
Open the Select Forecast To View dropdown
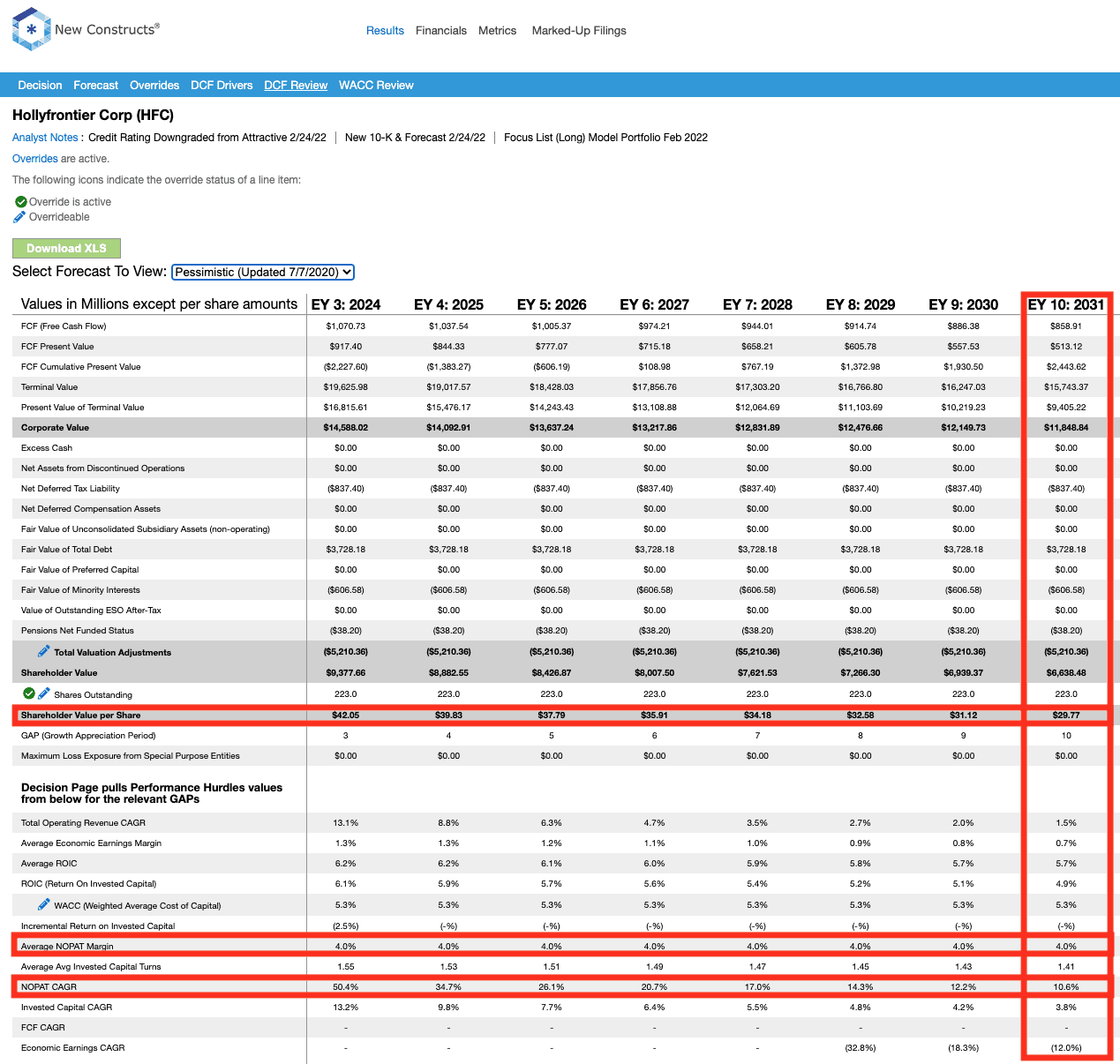263,273
